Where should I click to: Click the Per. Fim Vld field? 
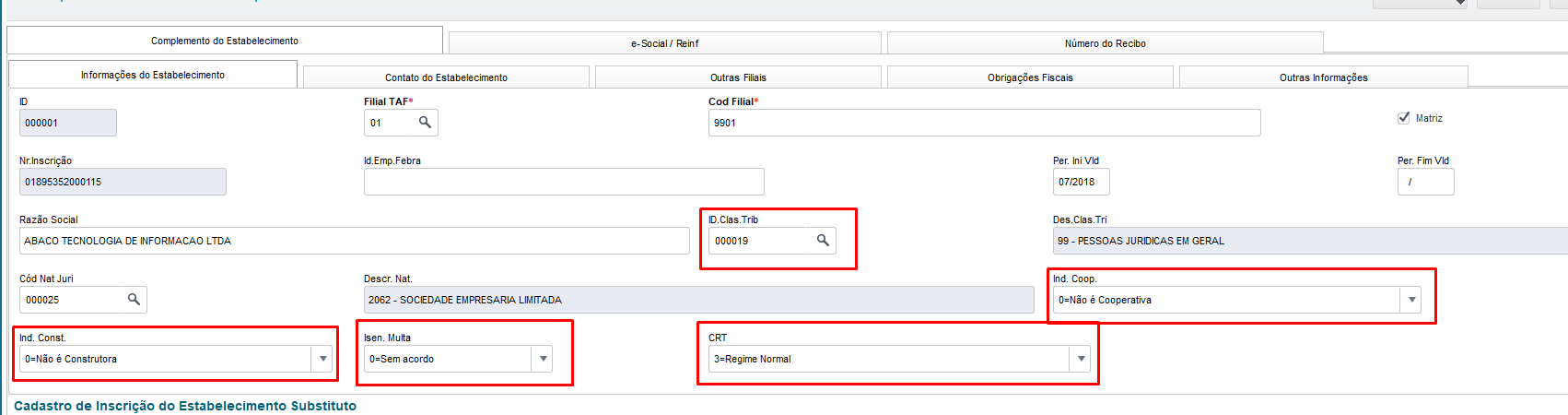click(x=1425, y=182)
